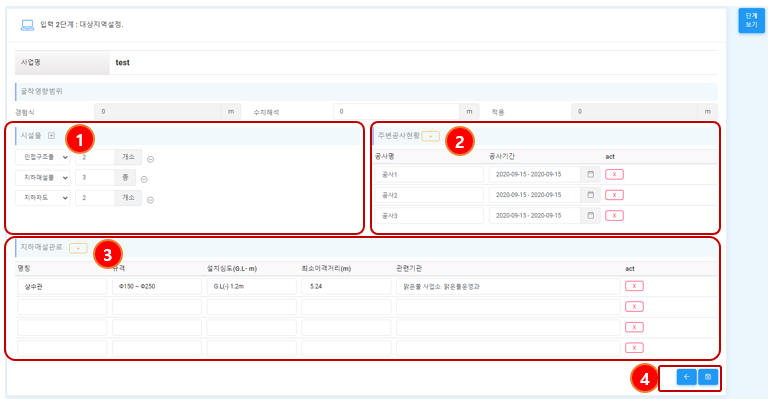Delete the 상수관 pipeline row with X button
777x404 pixels.
(x=634, y=286)
